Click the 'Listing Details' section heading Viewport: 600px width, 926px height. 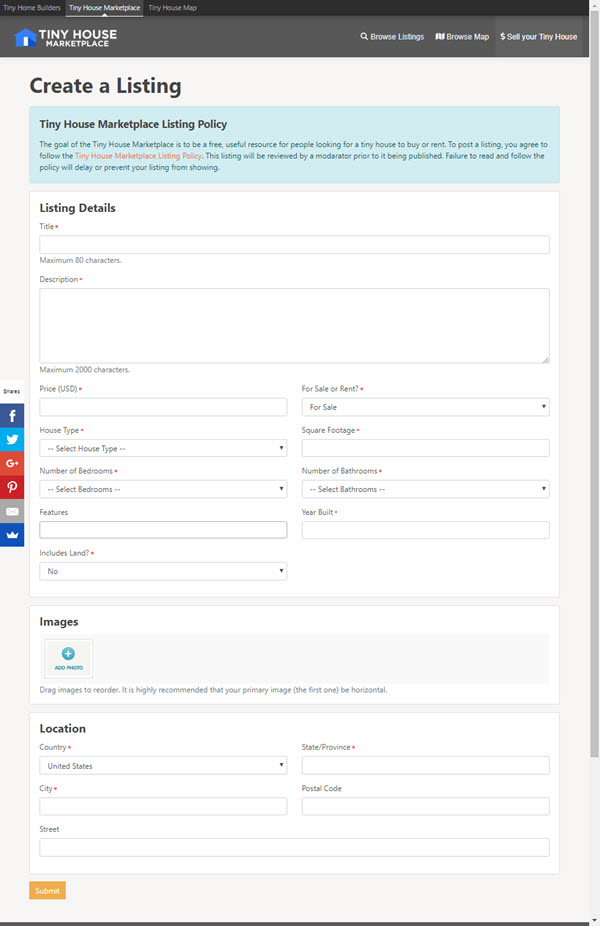(77, 208)
